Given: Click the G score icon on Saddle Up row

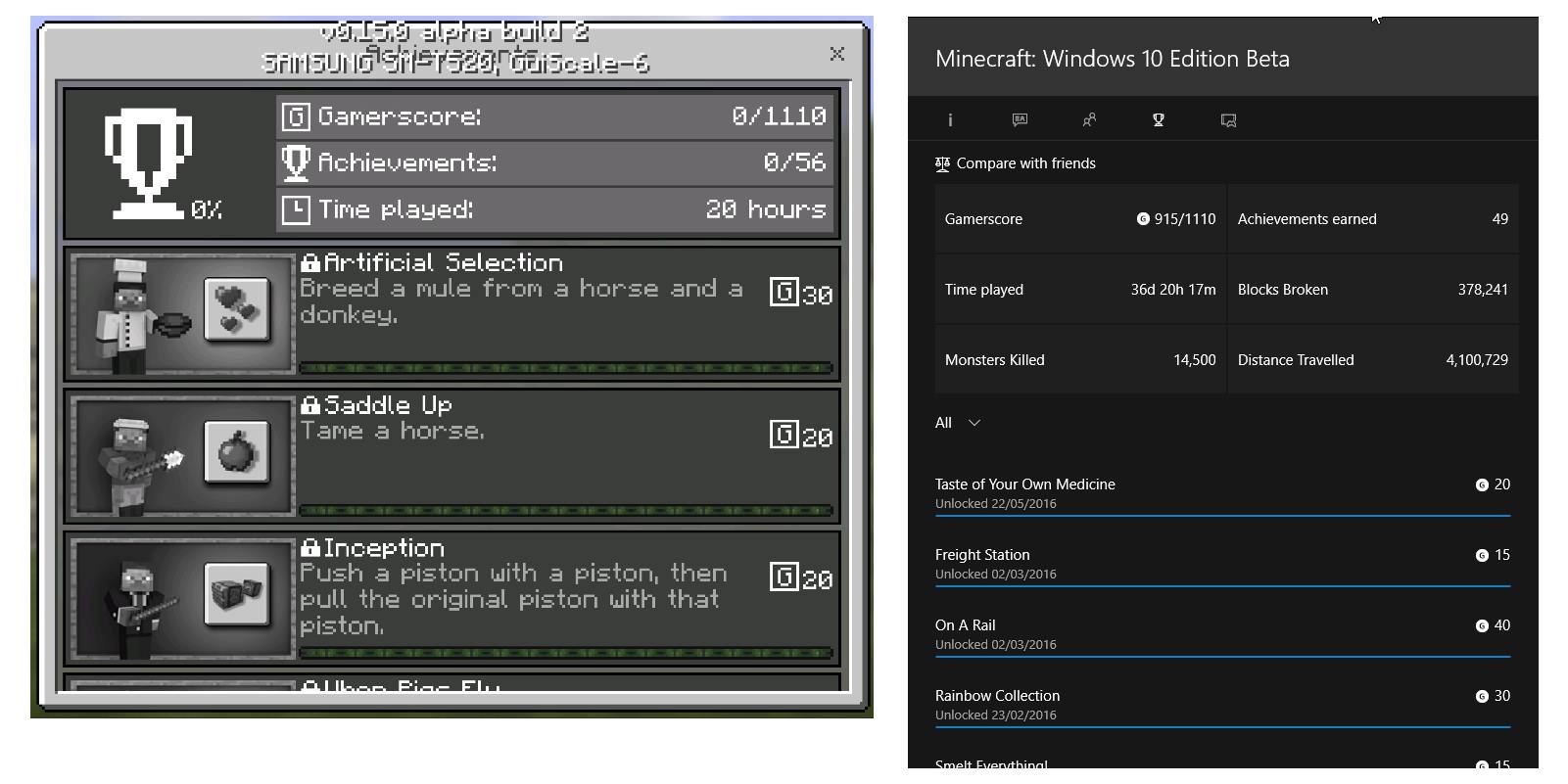Looking at the screenshot, I should [x=784, y=435].
